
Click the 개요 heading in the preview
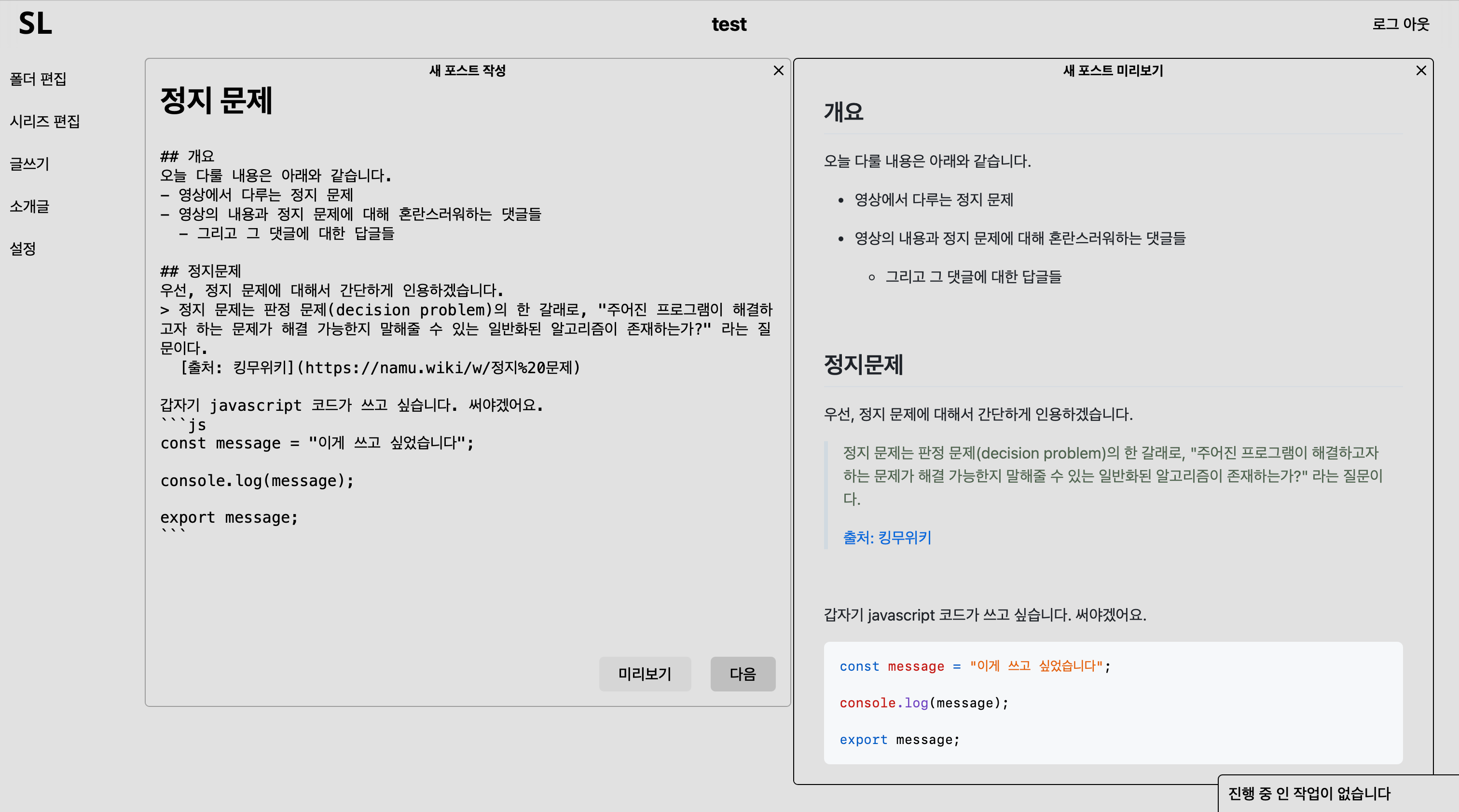coord(844,111)
